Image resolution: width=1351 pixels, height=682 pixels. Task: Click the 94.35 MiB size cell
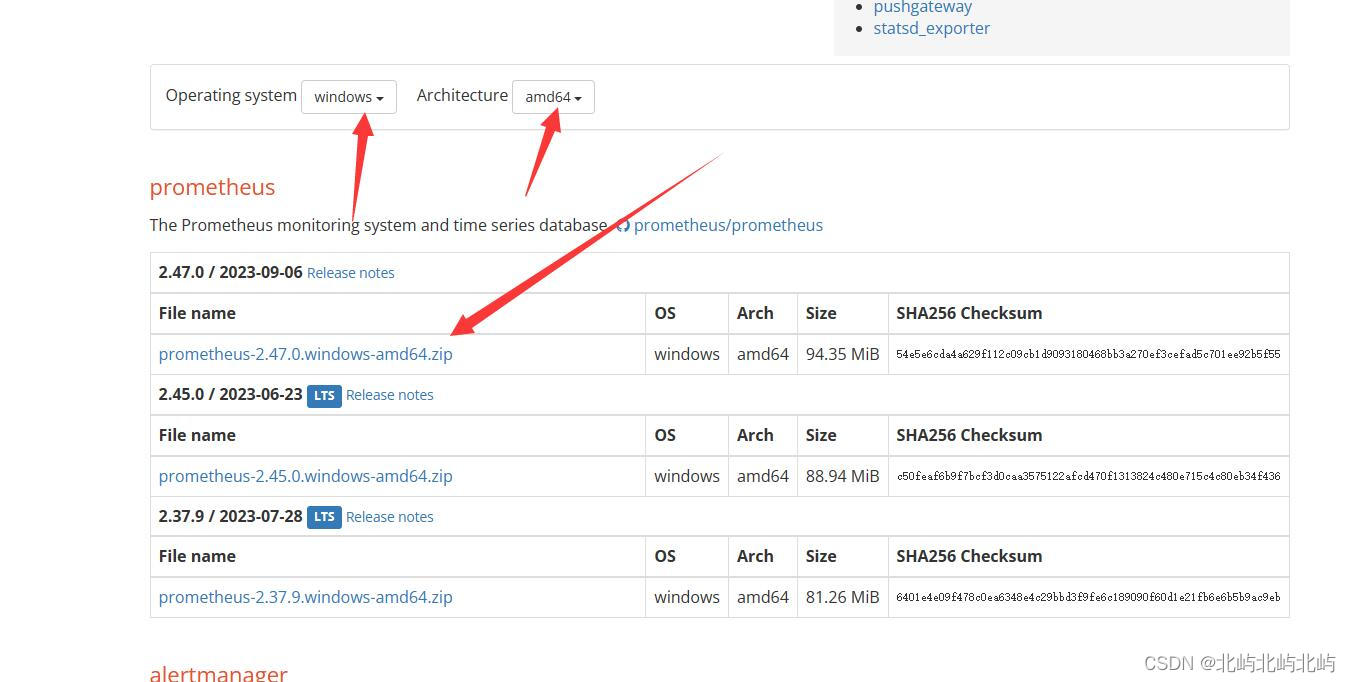click(843, 354)
